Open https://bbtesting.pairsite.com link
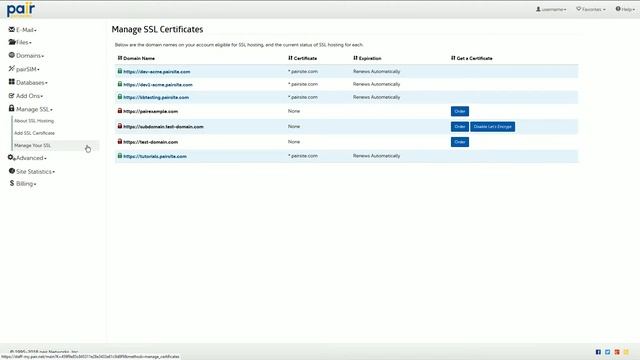The image size is (640, 360). click(x=156, y=98)
